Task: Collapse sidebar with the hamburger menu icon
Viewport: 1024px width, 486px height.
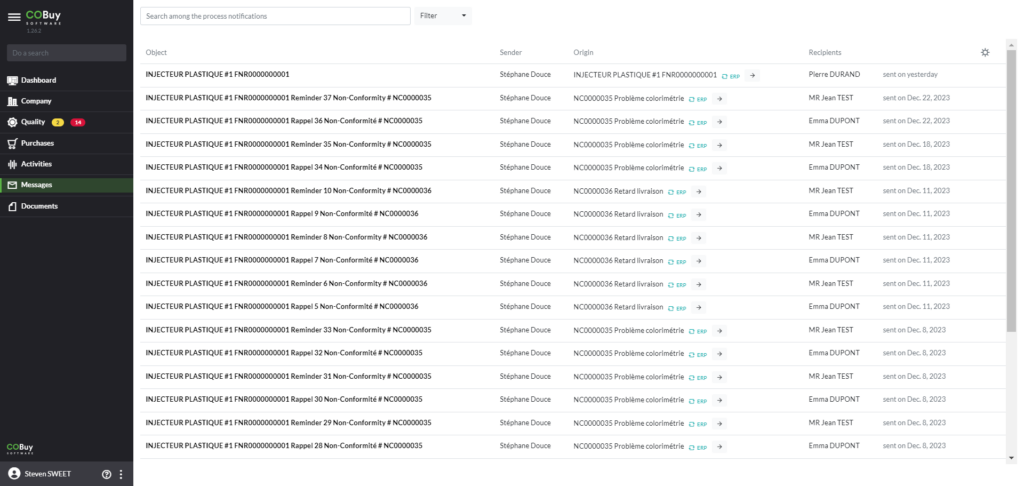Action: [x=14, y=17]
